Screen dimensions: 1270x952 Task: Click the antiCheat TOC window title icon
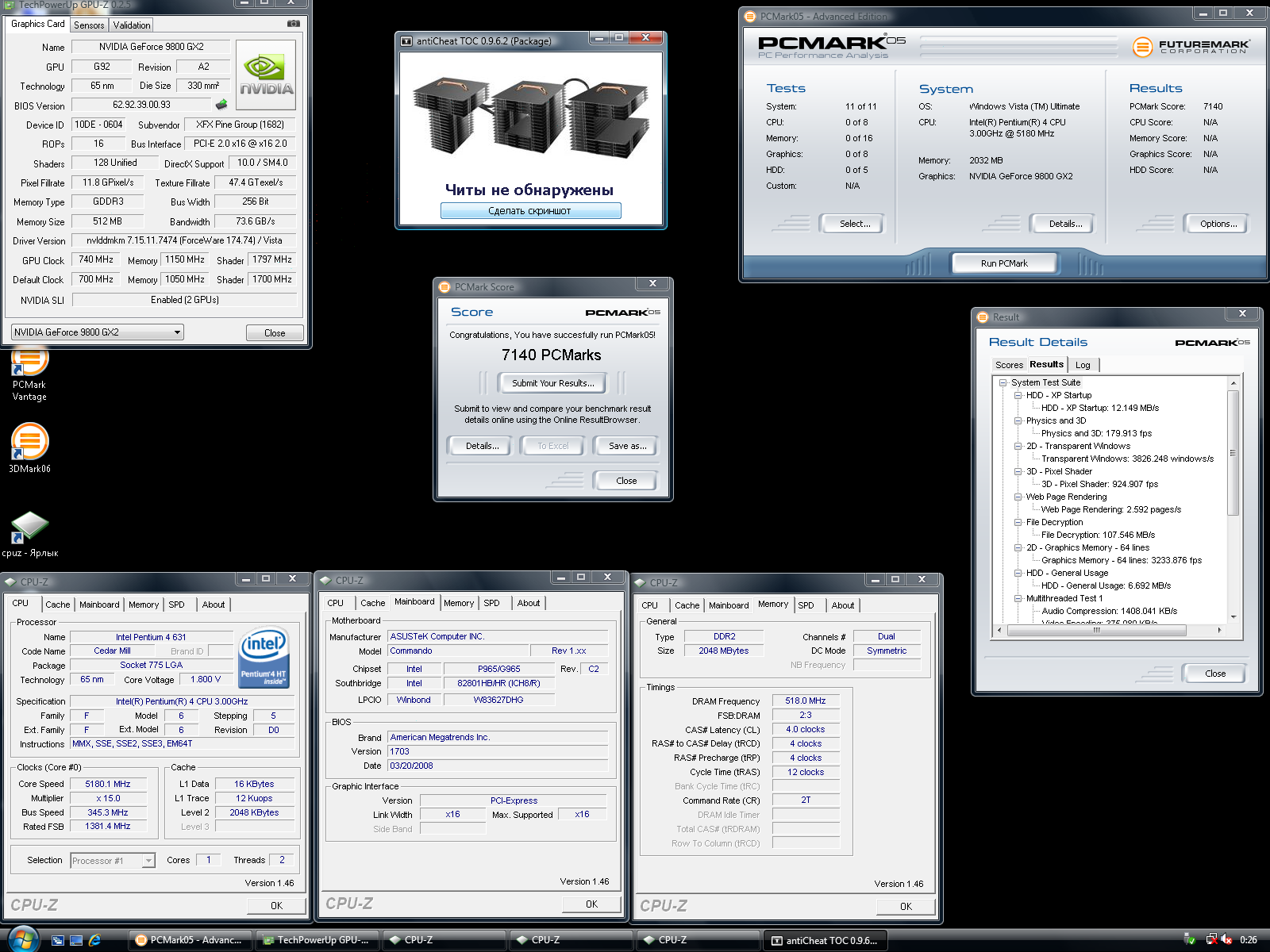pos(406,40)
